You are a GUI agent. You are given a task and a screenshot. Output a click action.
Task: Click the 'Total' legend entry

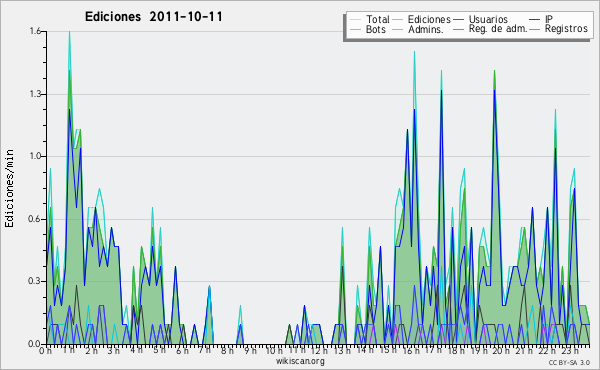pos(378,19)
